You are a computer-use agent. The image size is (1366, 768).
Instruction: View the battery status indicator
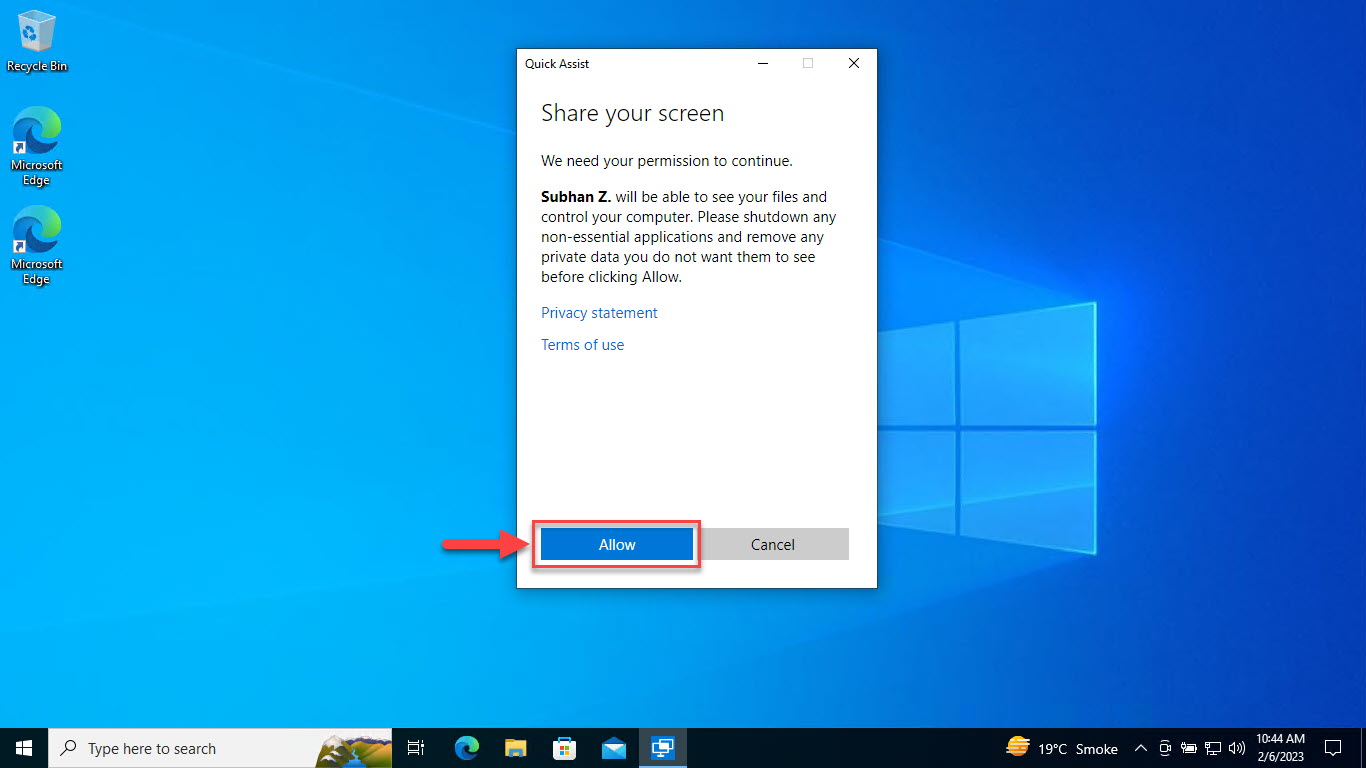(1188, 748)
